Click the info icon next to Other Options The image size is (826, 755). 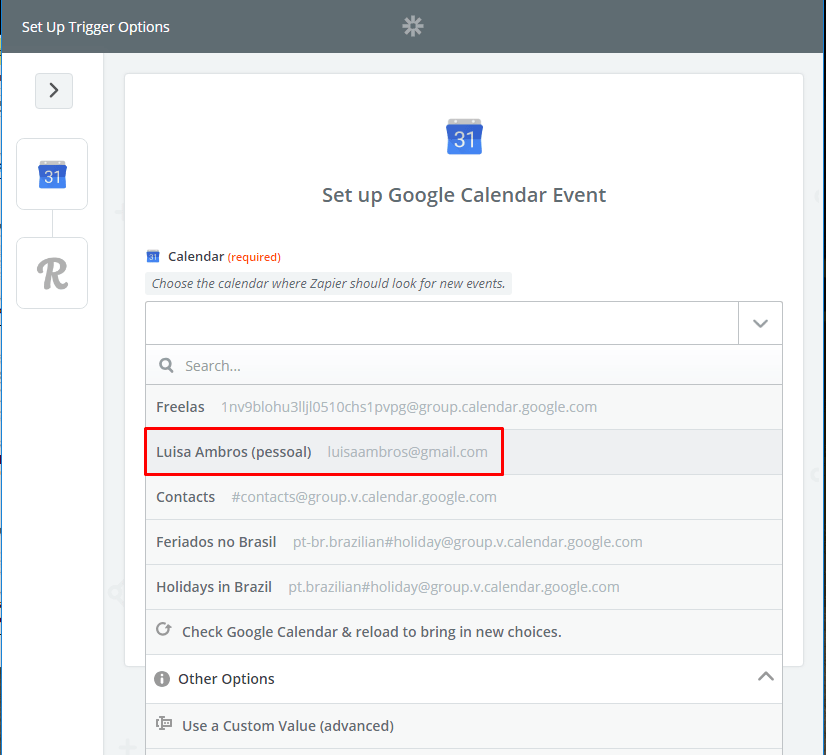[162, 679]
